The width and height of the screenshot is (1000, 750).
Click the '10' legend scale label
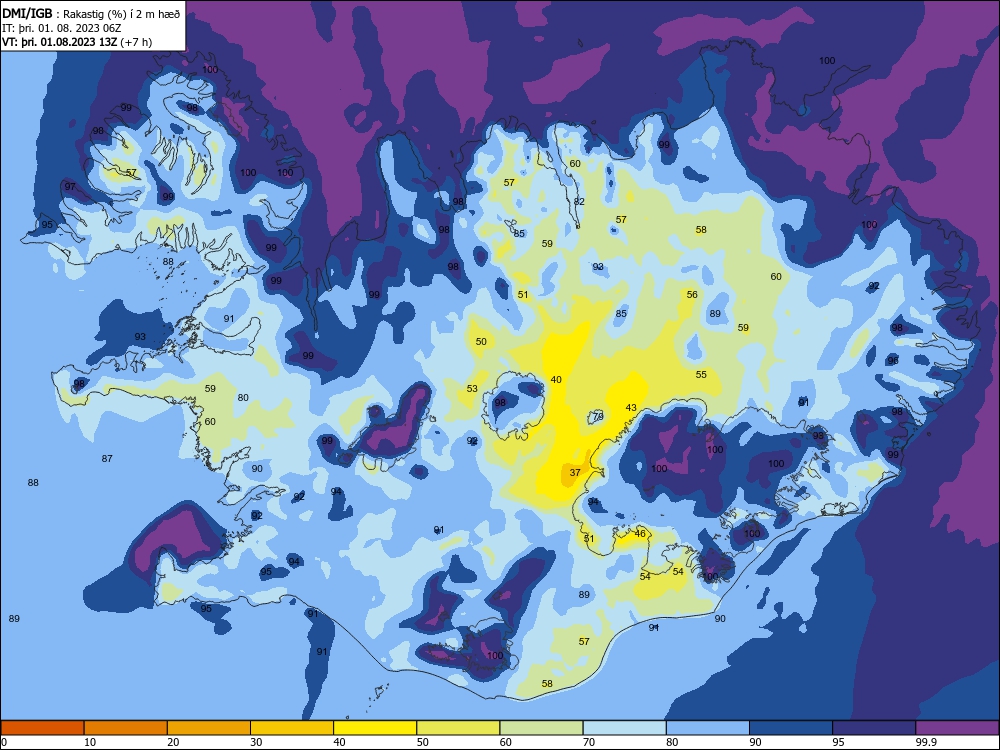coord(90,742)
